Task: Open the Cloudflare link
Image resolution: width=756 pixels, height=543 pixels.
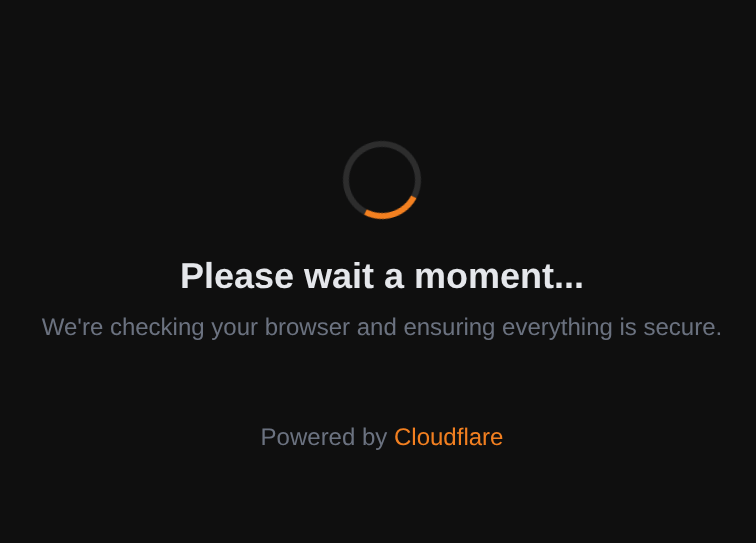Action: click(x=448, y=437)
